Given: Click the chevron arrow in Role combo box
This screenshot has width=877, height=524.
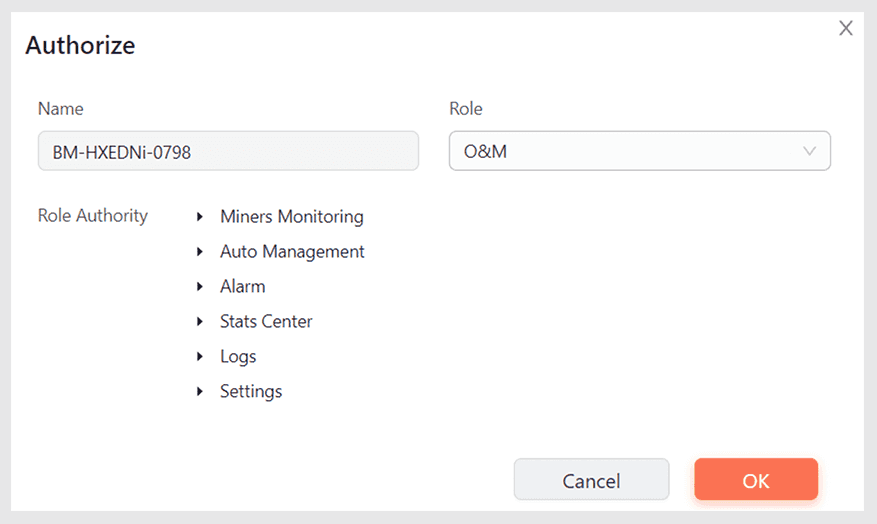Looking at the screenshot, I should (x=809, y=152).
